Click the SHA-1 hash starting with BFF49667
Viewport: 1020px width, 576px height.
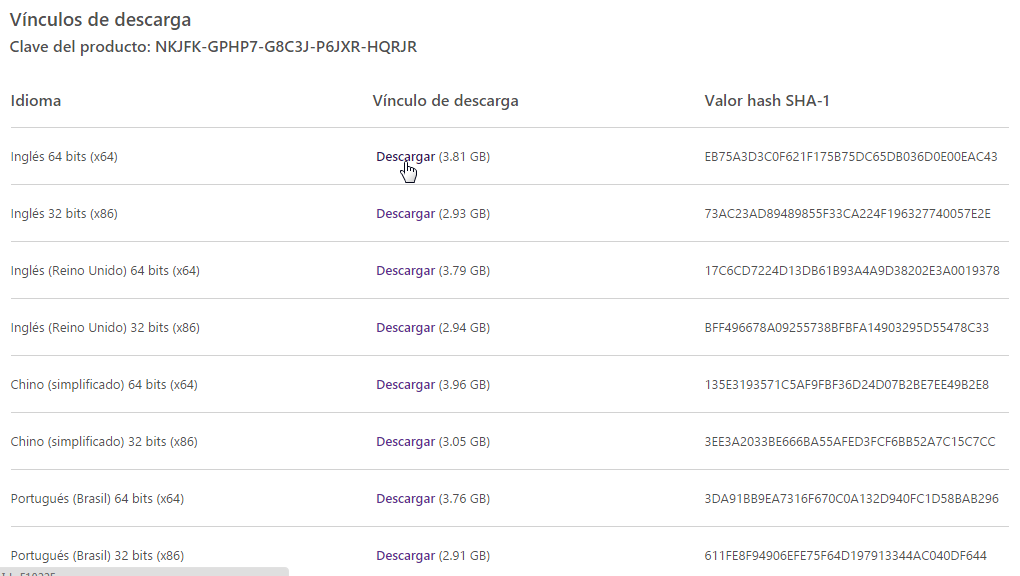click(x=846, y=328)
